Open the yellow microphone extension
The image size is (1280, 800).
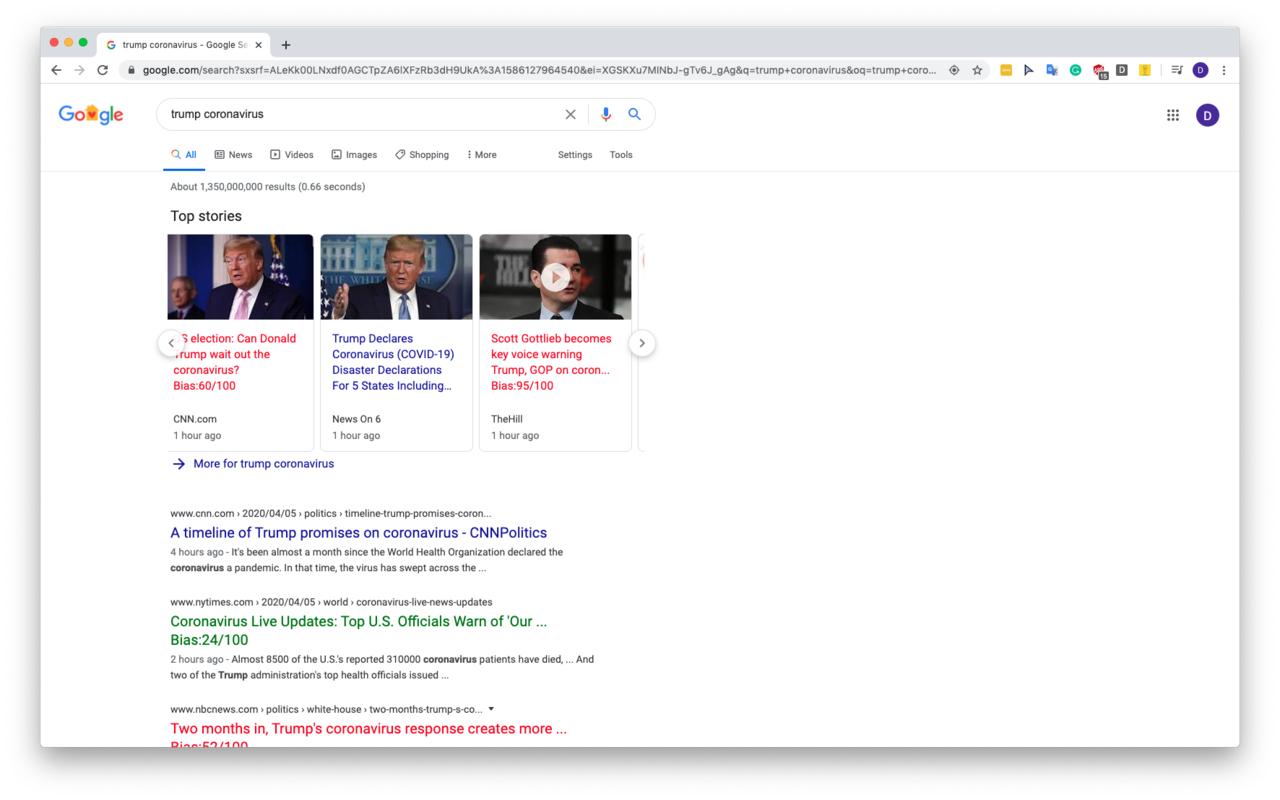pos(1145,70)
